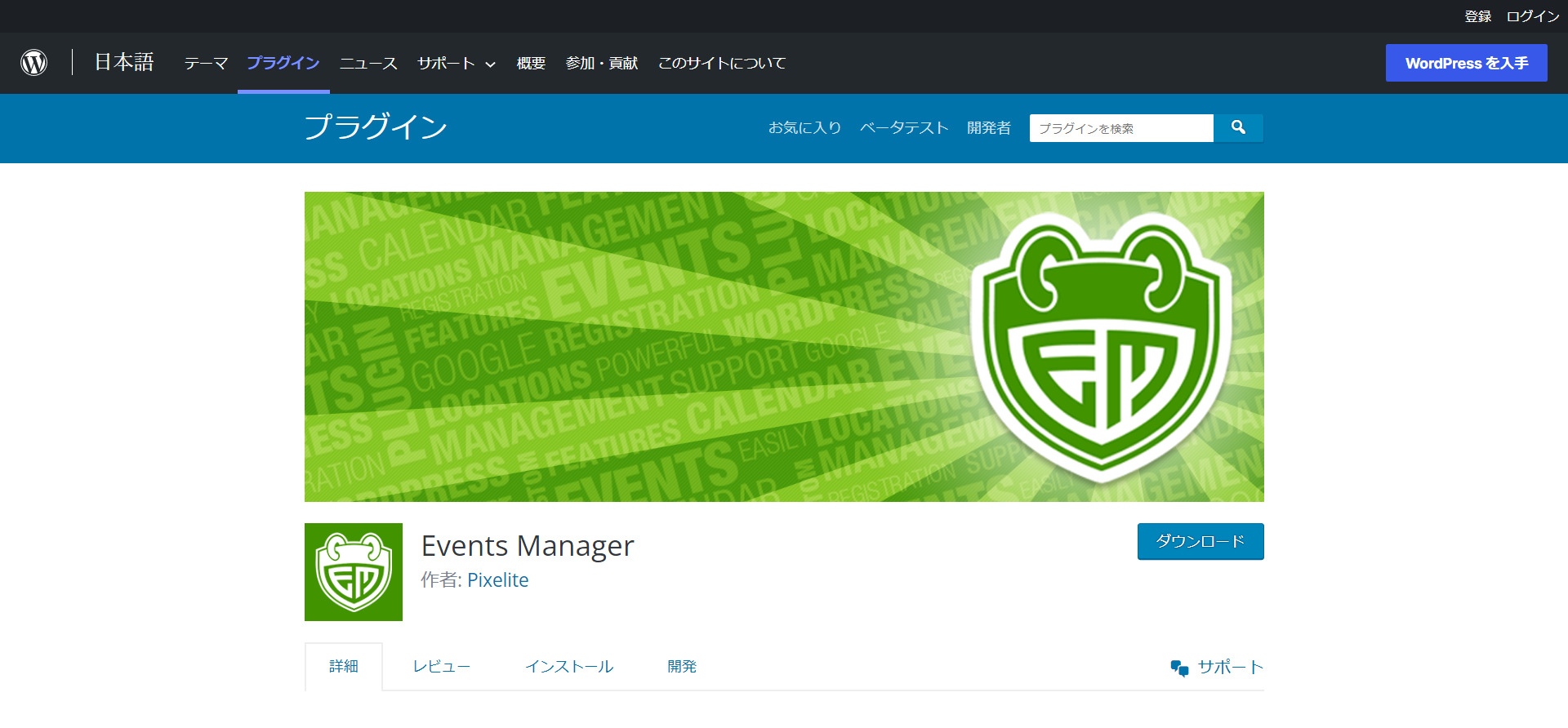Image resolution: width=1568 pixels, height=728 pixels.
Task: Open the 開発者 link
Action: 989,128
